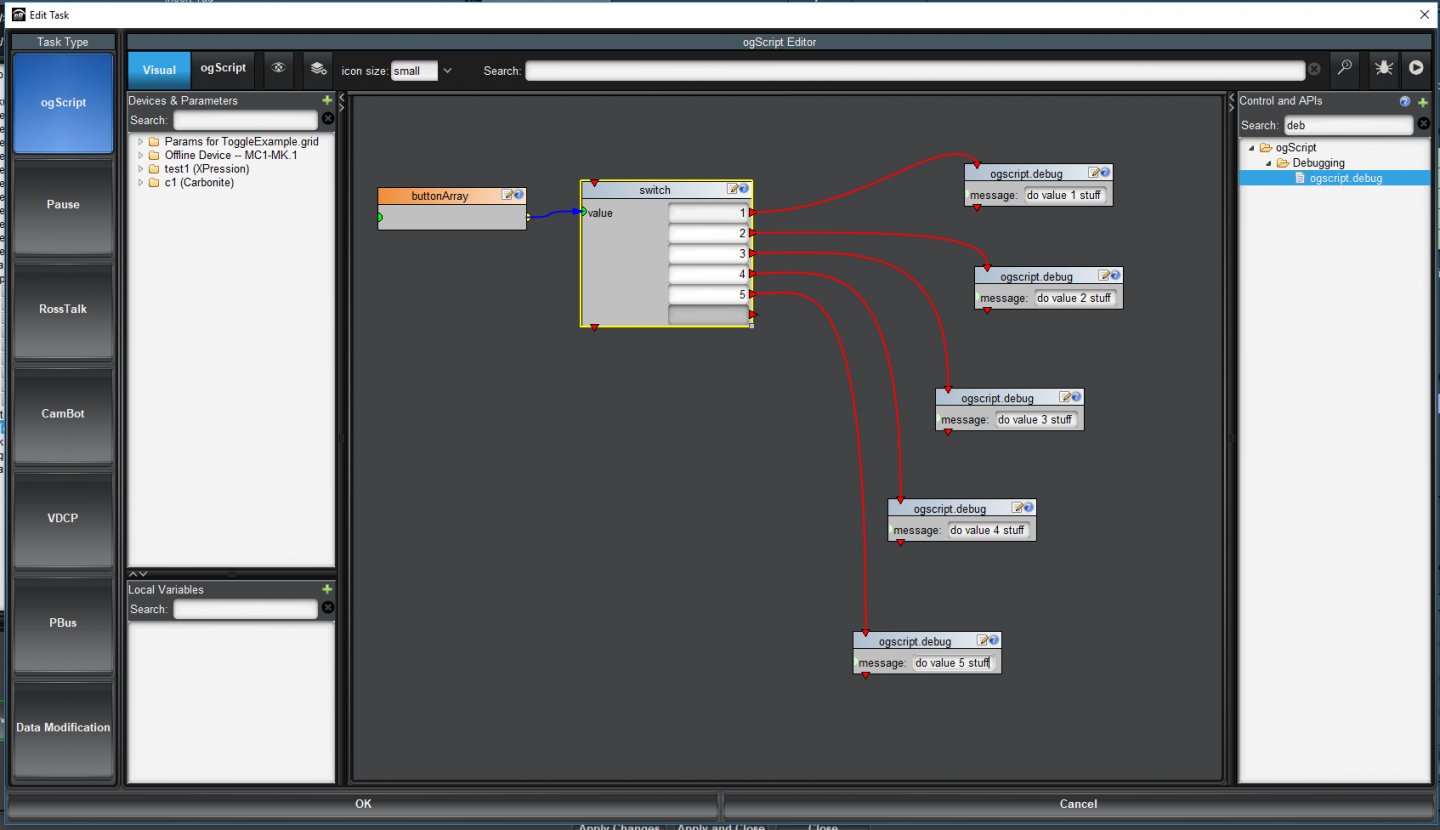Click the Local Variables search field
Screen dimensions: 1440x830
point(245,609)
